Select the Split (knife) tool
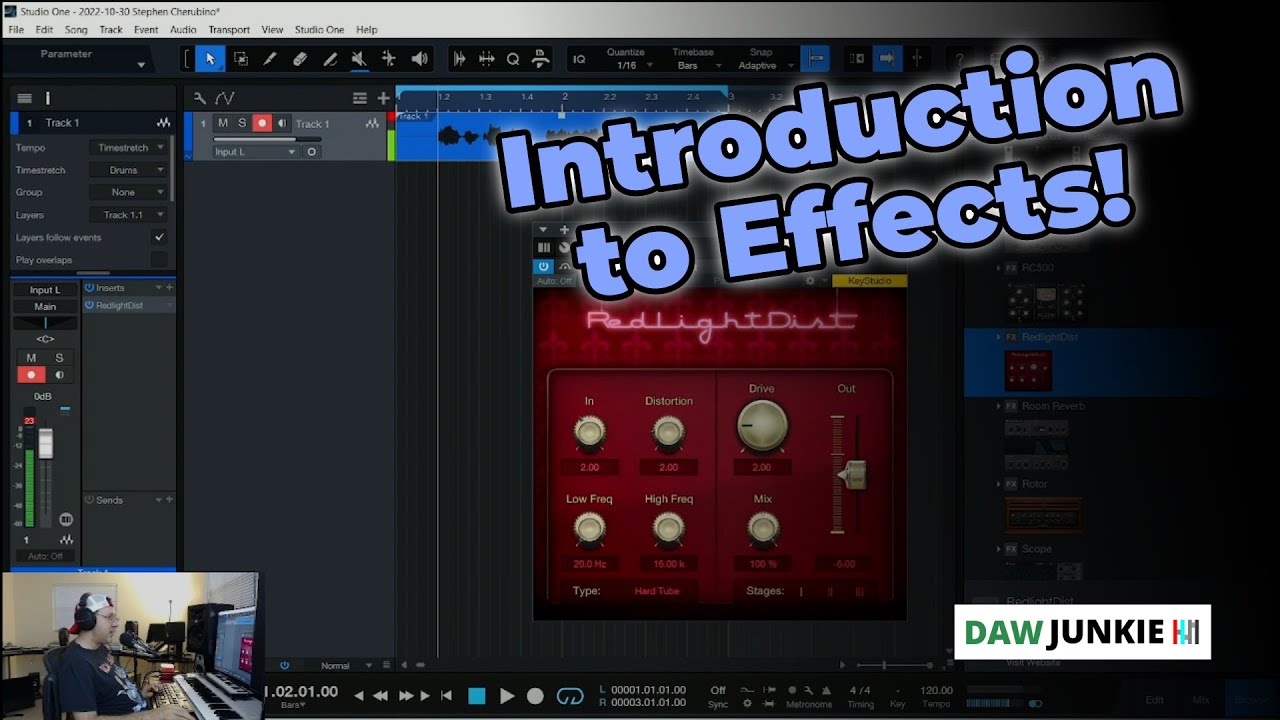The image size is (1280, 720). [x=270, y=59]
